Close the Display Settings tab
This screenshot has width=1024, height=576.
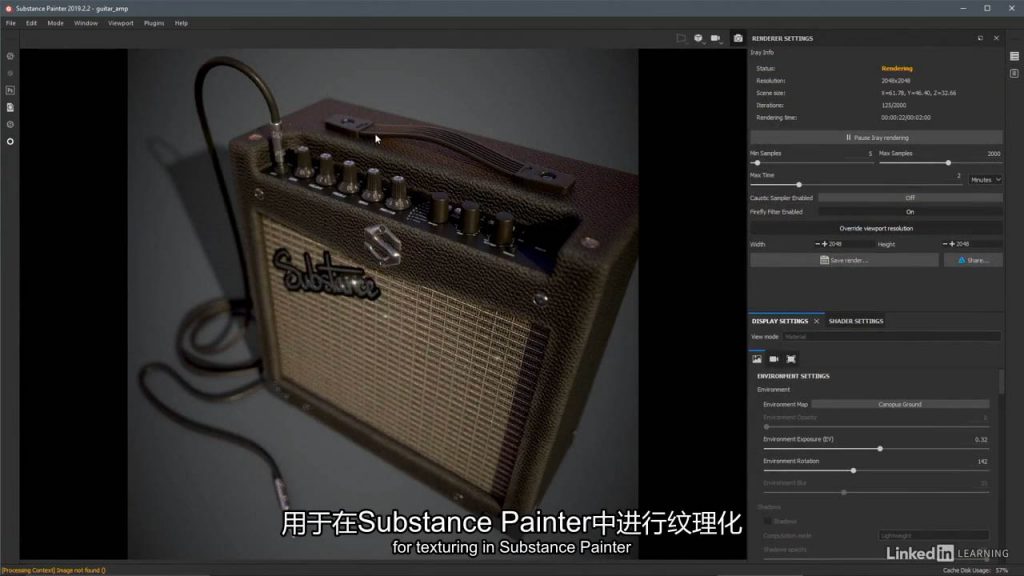tap(816, 321)
